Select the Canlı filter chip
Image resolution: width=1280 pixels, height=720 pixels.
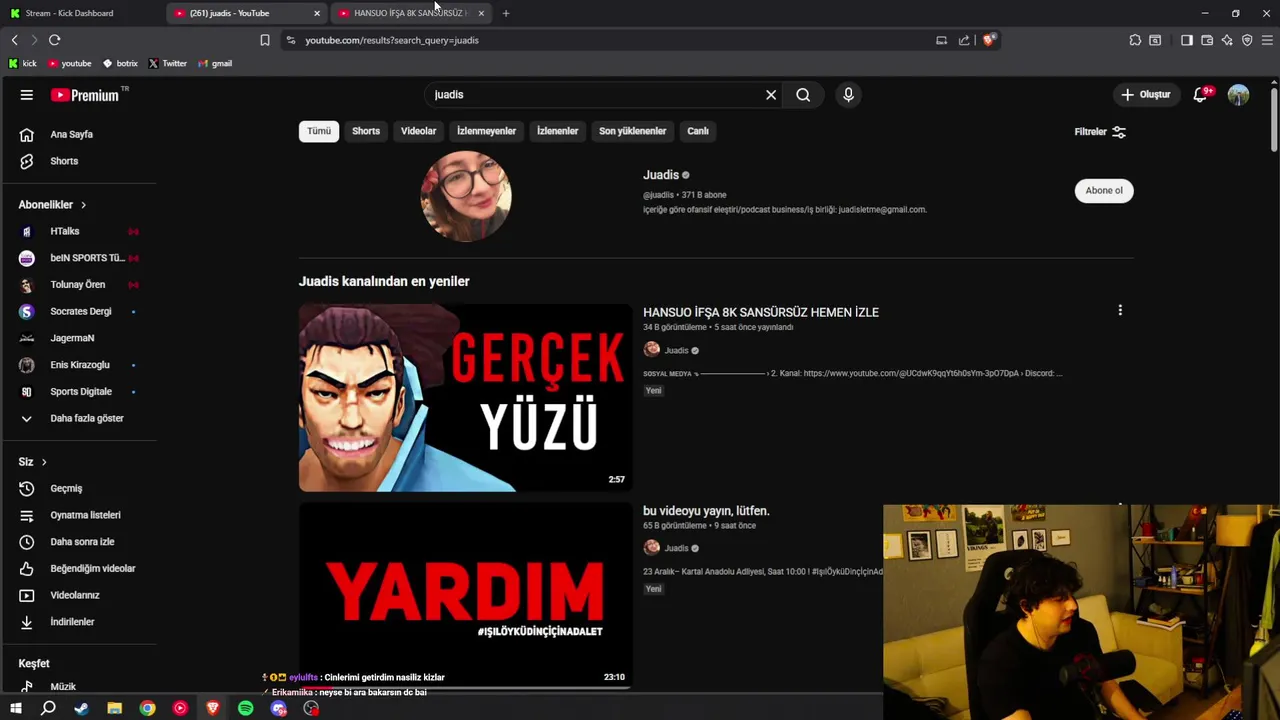(x=698, y=131)
